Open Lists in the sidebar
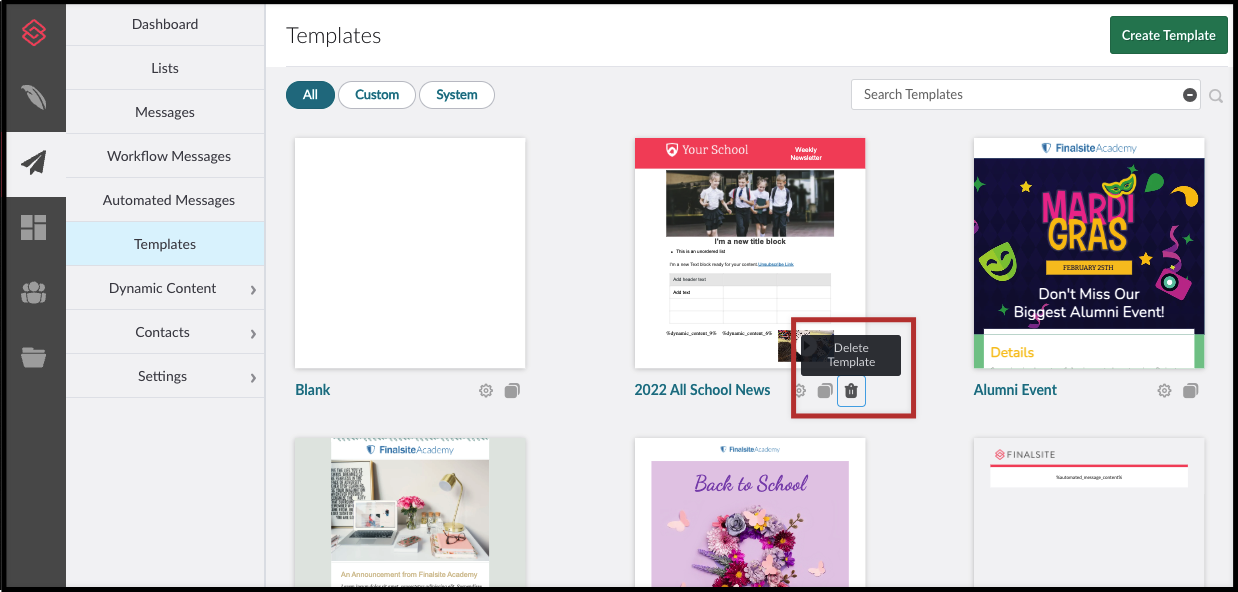The image size is (1238, 592). coord(165,68)
